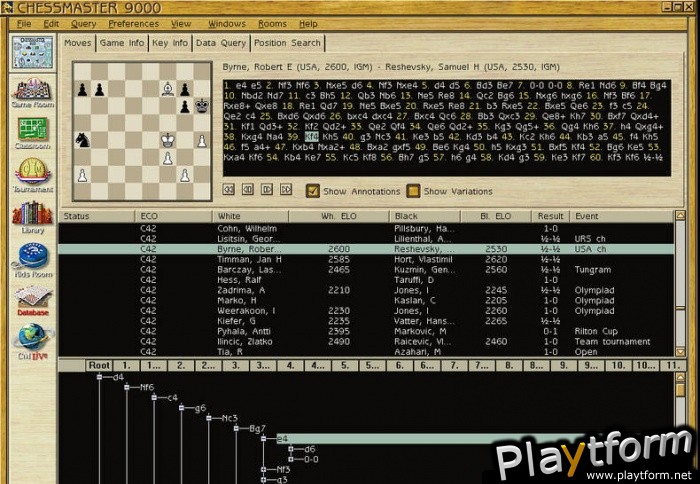Open the Library bookshelf icon
This screenshot has height=484, width=700.
[x=33, y=217]
